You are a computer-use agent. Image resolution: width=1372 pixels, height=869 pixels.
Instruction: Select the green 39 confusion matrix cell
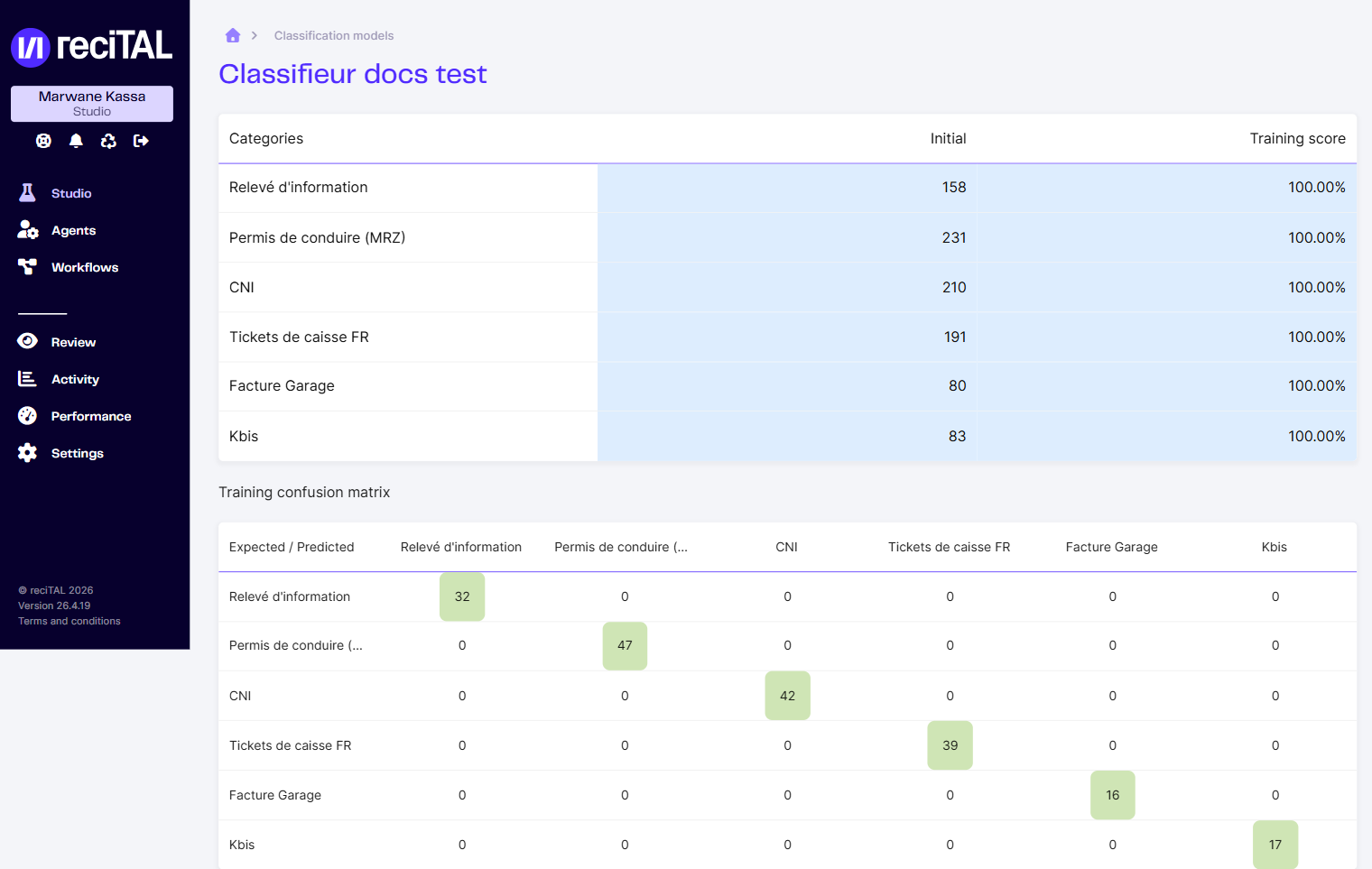(950, 745)
